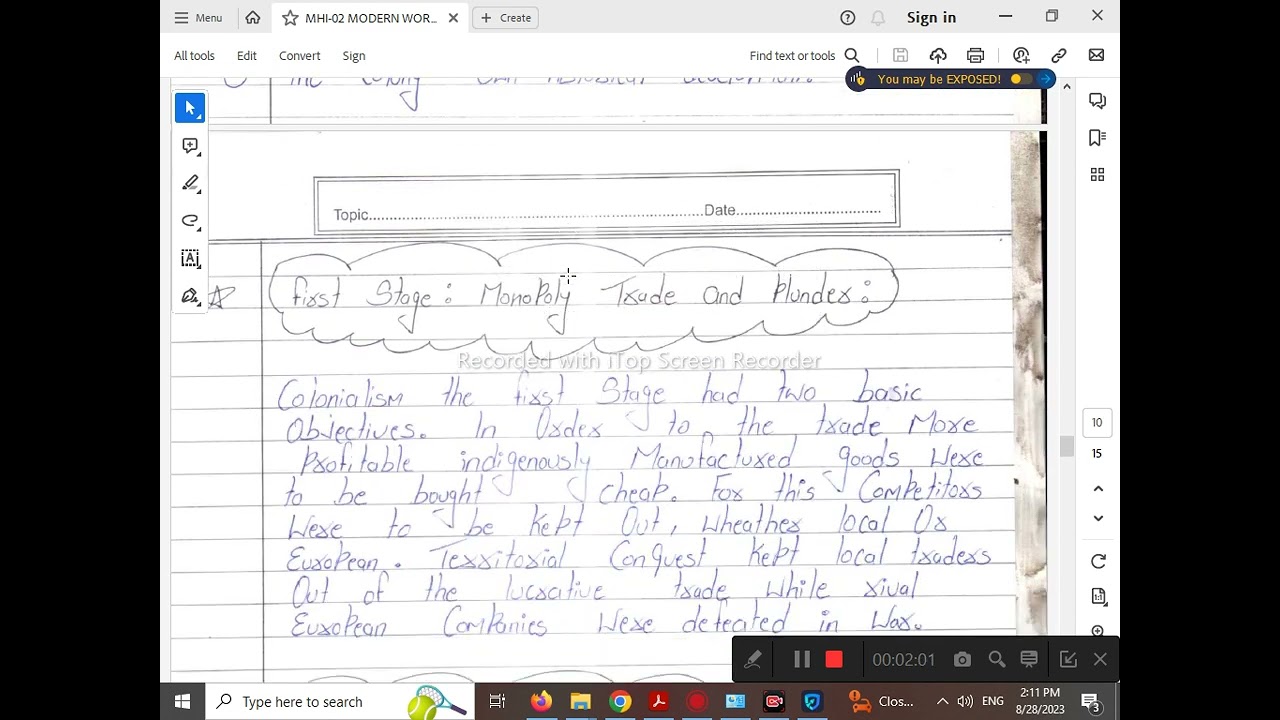Open Google Chrome from the taskbar
The height and width of the screenshot is (720, 1280).
click(x=620, y=702)
